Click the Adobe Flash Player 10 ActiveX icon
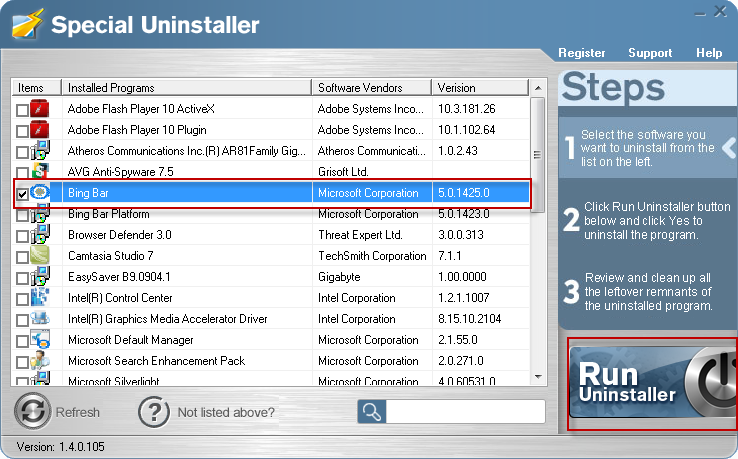738x459 pixels. pyautogui.click(x=40, y=108)
